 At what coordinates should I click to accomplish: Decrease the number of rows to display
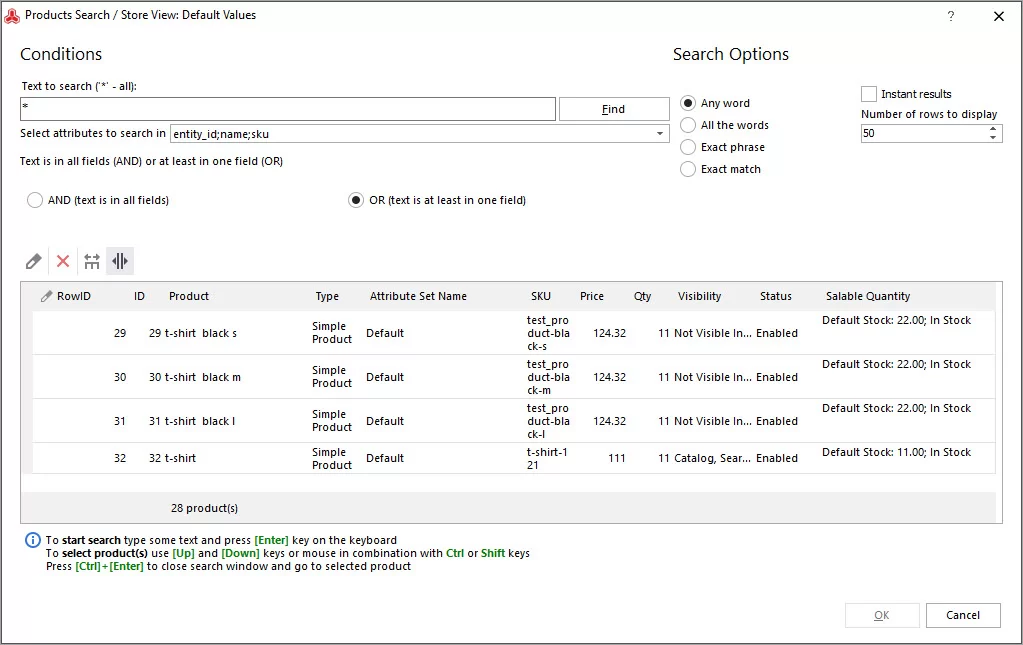(993, 137)
